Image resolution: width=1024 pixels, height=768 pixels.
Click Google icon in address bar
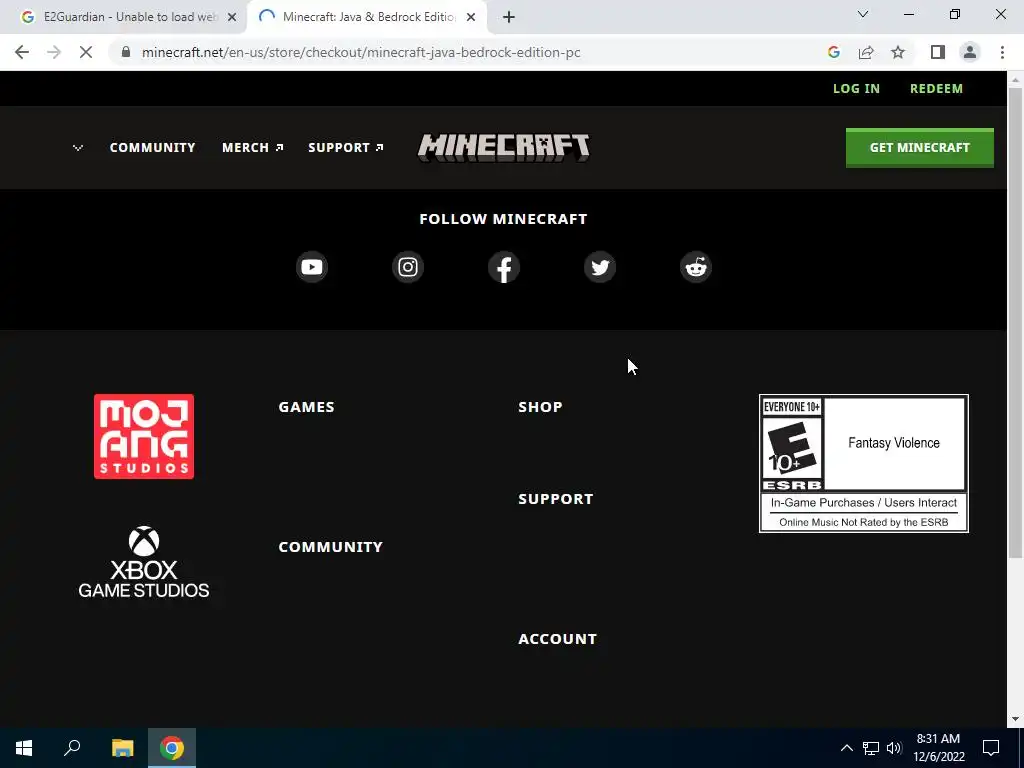click(833, 52)
